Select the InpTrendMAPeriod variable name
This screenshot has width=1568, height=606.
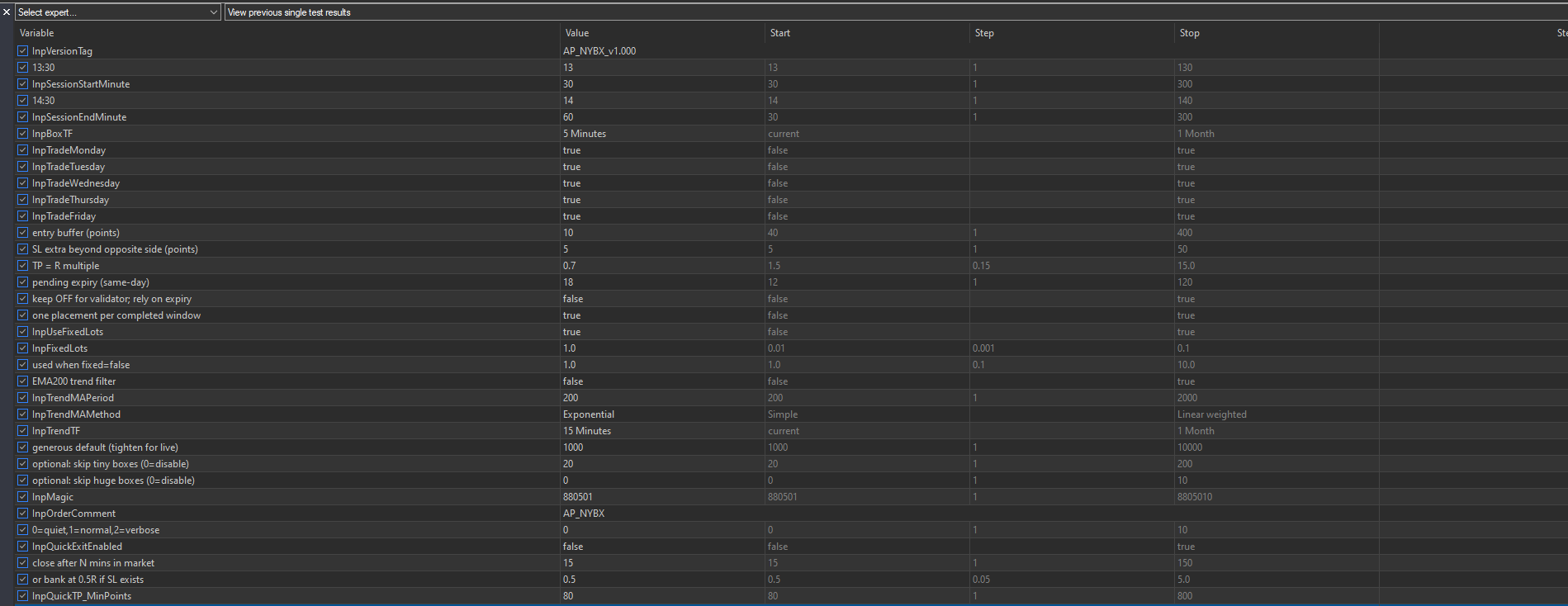73,398
